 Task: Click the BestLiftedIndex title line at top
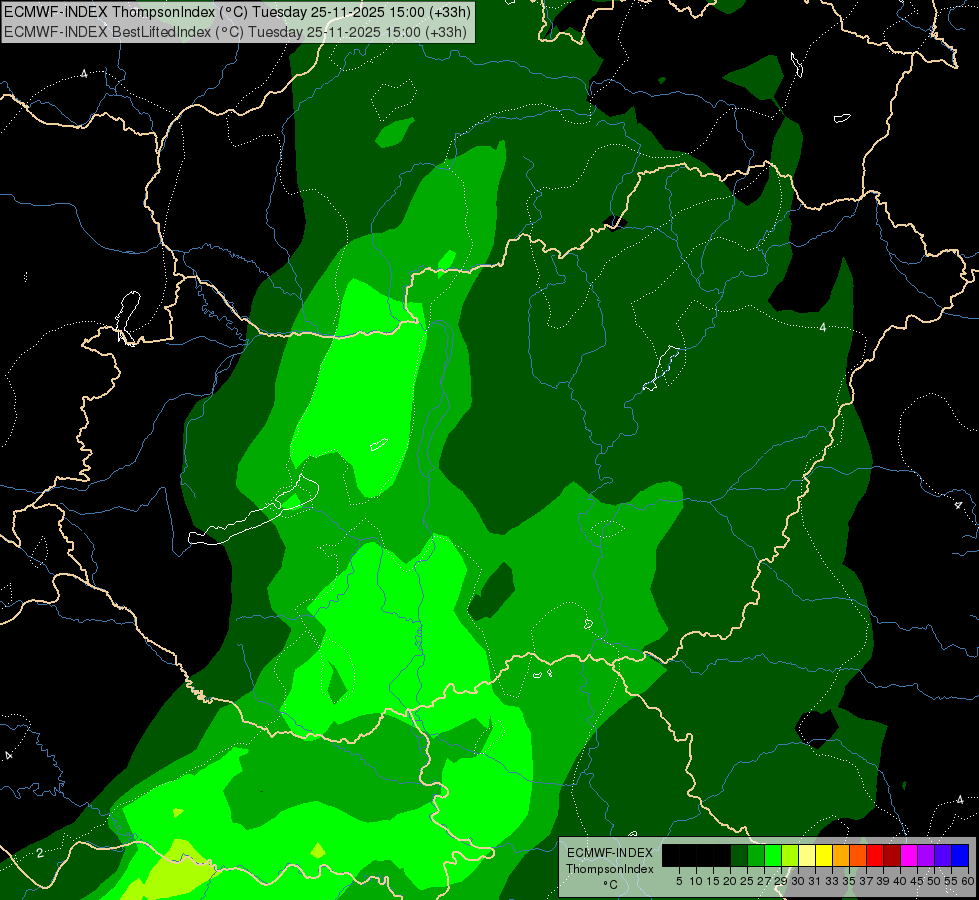coord(235,32)
